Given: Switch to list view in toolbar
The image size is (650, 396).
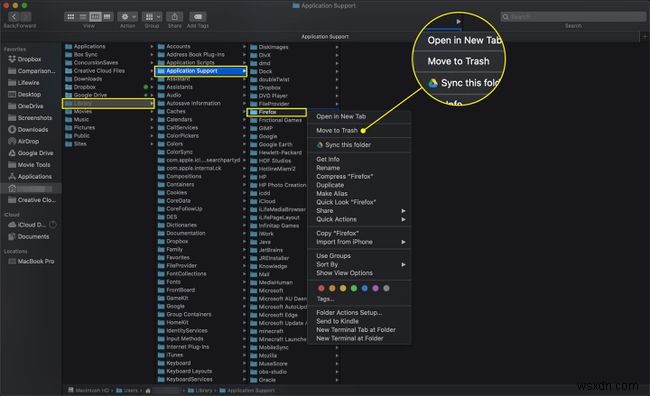Looking at the screenshot, I should pyautogui.click(x=83, y=17).
